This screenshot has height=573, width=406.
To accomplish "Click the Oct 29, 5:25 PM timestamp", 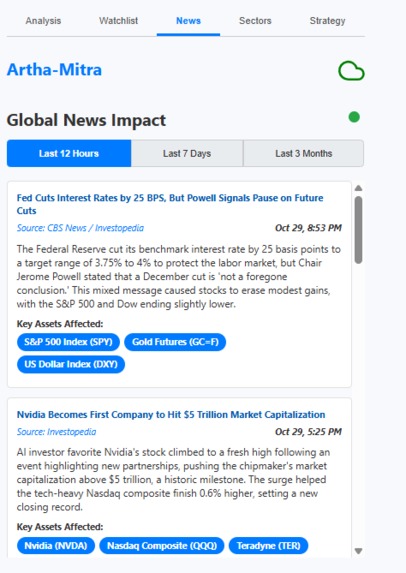I will click(x=308, y=432).
